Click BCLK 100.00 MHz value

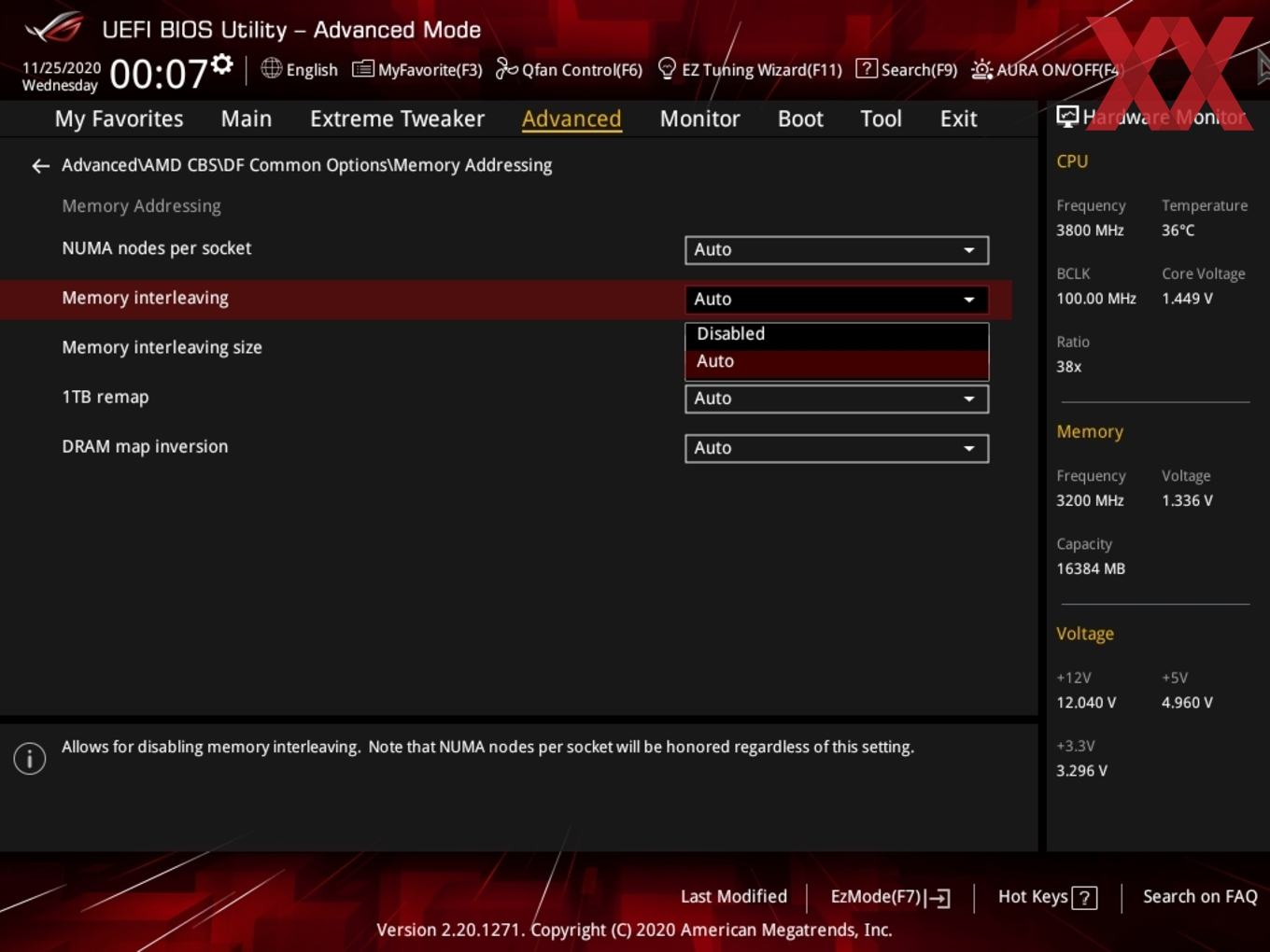(1096, 299)
